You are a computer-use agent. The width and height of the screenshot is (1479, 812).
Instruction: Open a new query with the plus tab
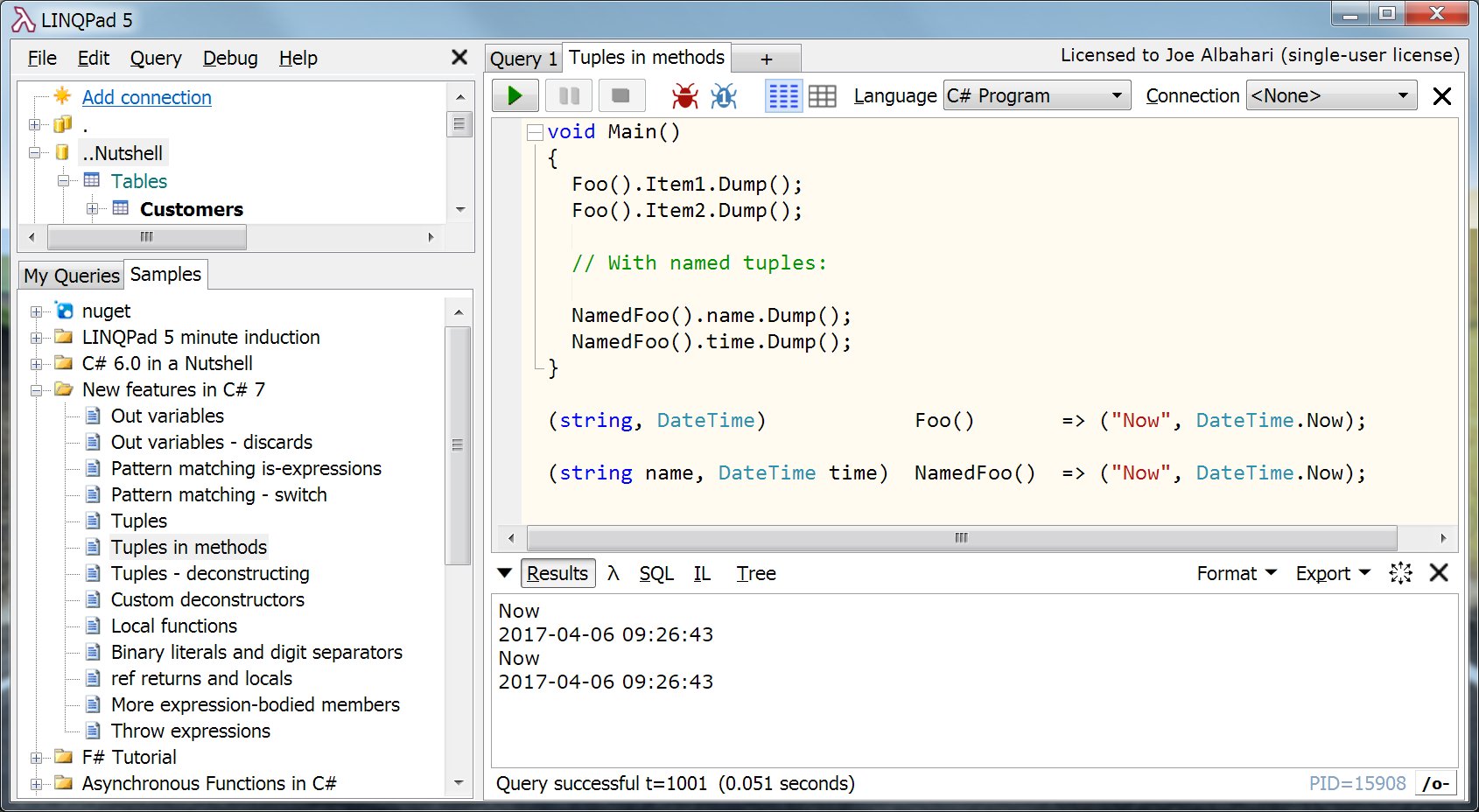coord(766,58)
